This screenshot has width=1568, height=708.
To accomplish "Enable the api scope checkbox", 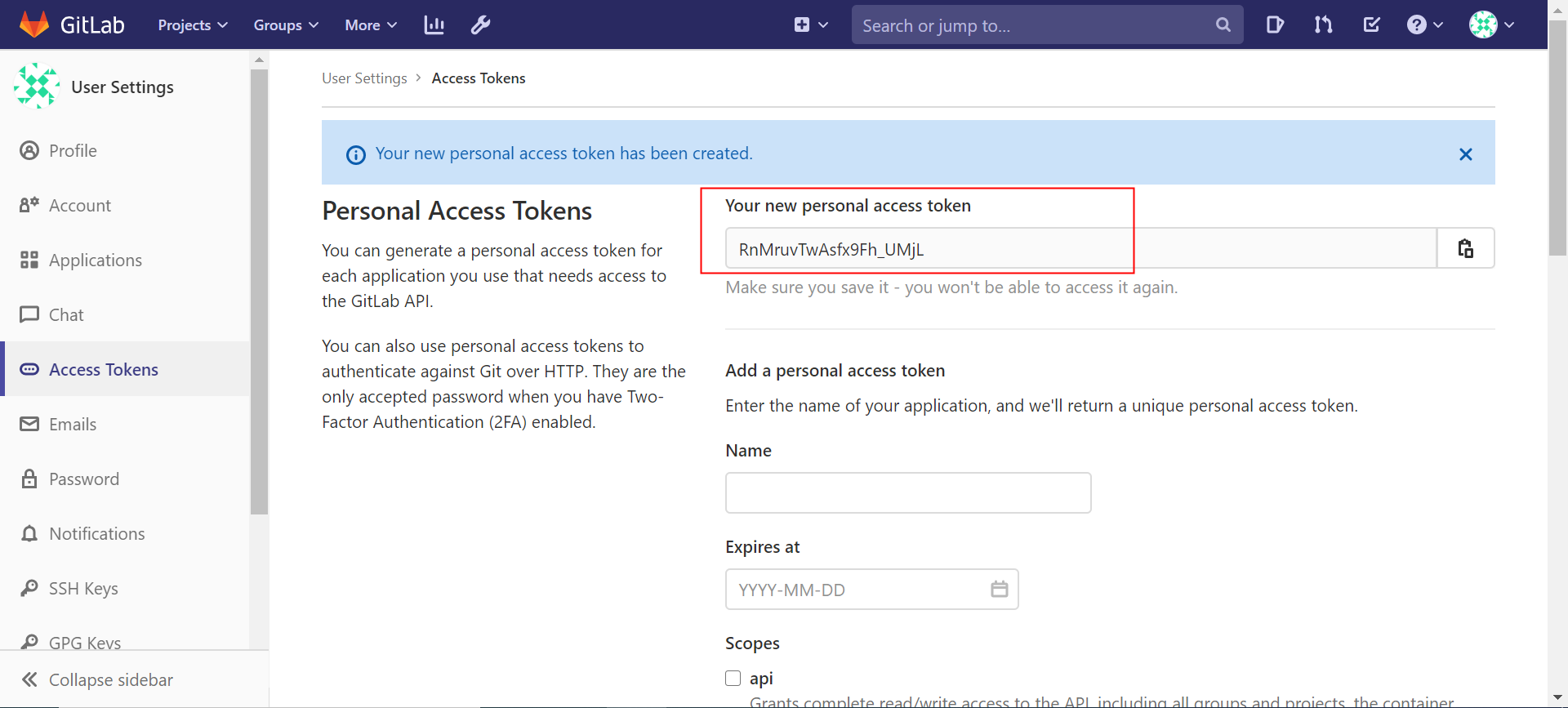I will click(x=733, y=679).
